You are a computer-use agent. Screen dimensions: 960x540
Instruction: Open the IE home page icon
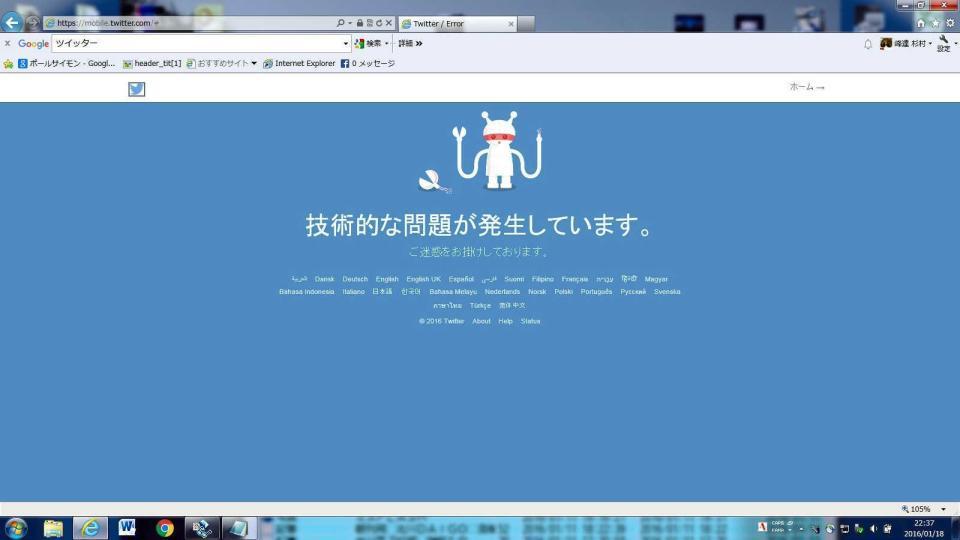tap(921, 23)
